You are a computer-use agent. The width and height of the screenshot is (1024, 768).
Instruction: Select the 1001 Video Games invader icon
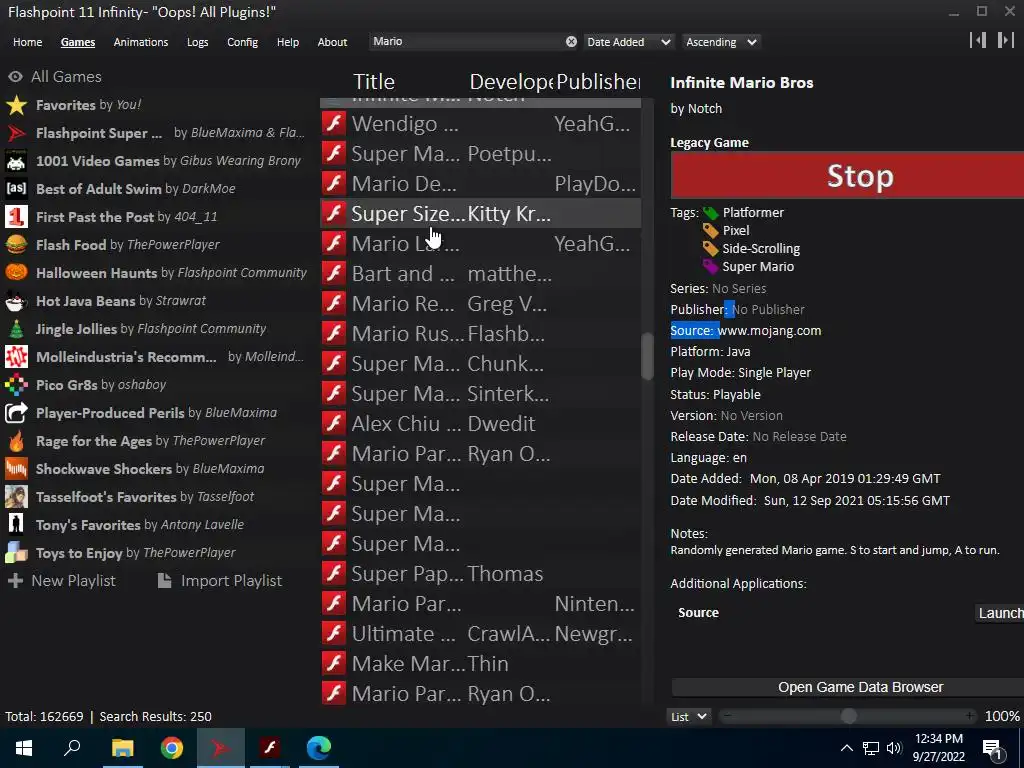click(x=16, y=161)
